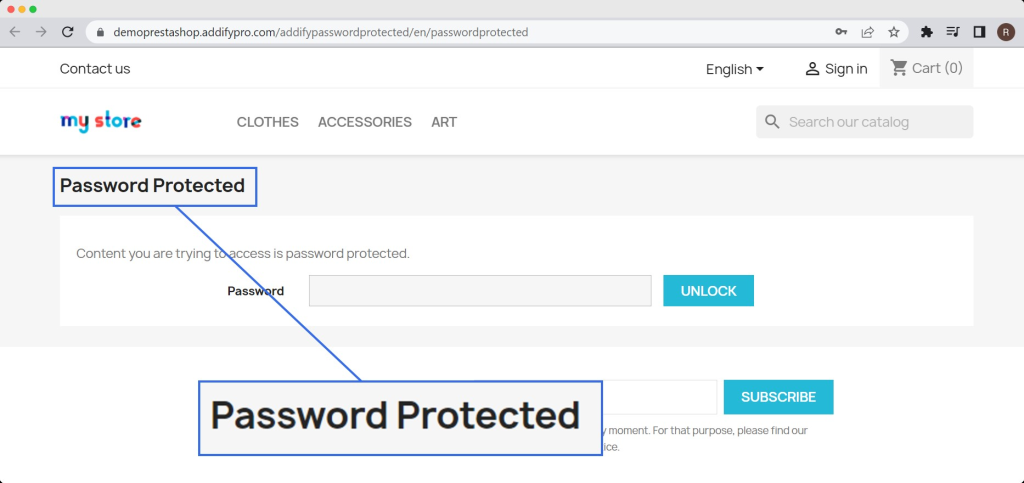
Task: Focus the Password input field
Action: coord(480,291)
